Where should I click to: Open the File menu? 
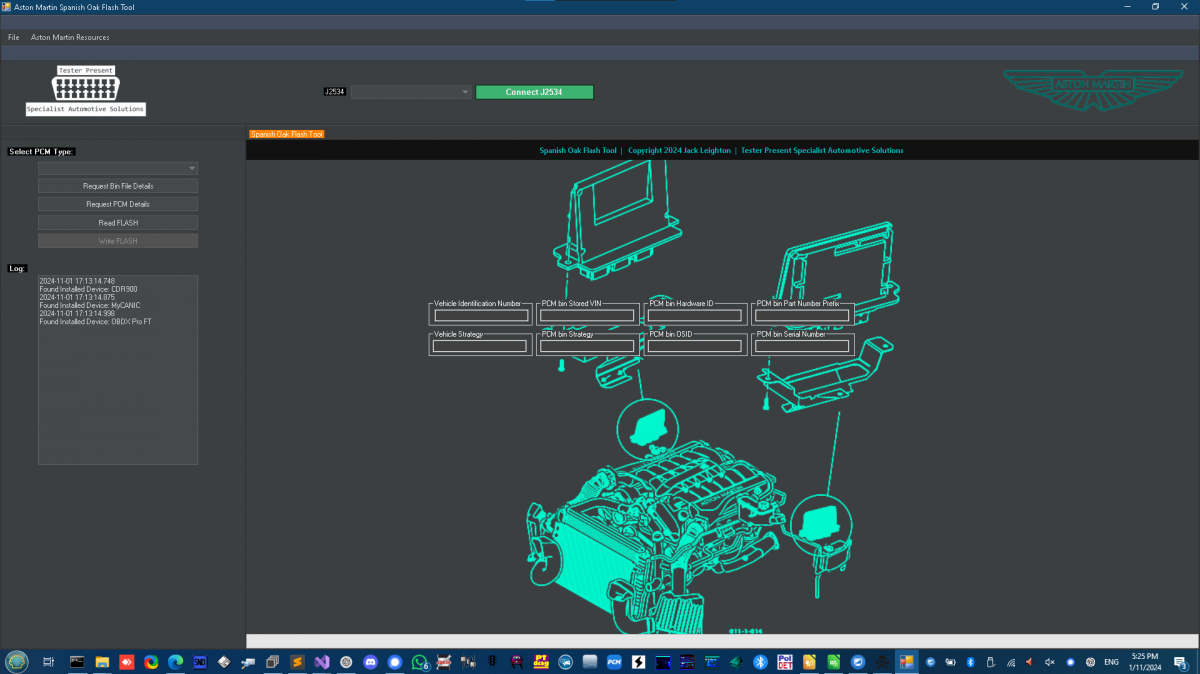13,37
